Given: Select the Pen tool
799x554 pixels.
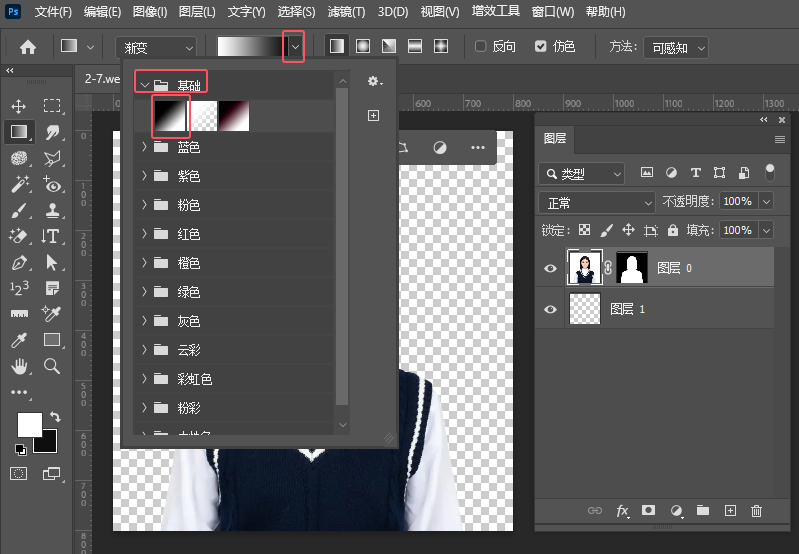Looking at the screenshot, I should [x=19, y=262].
